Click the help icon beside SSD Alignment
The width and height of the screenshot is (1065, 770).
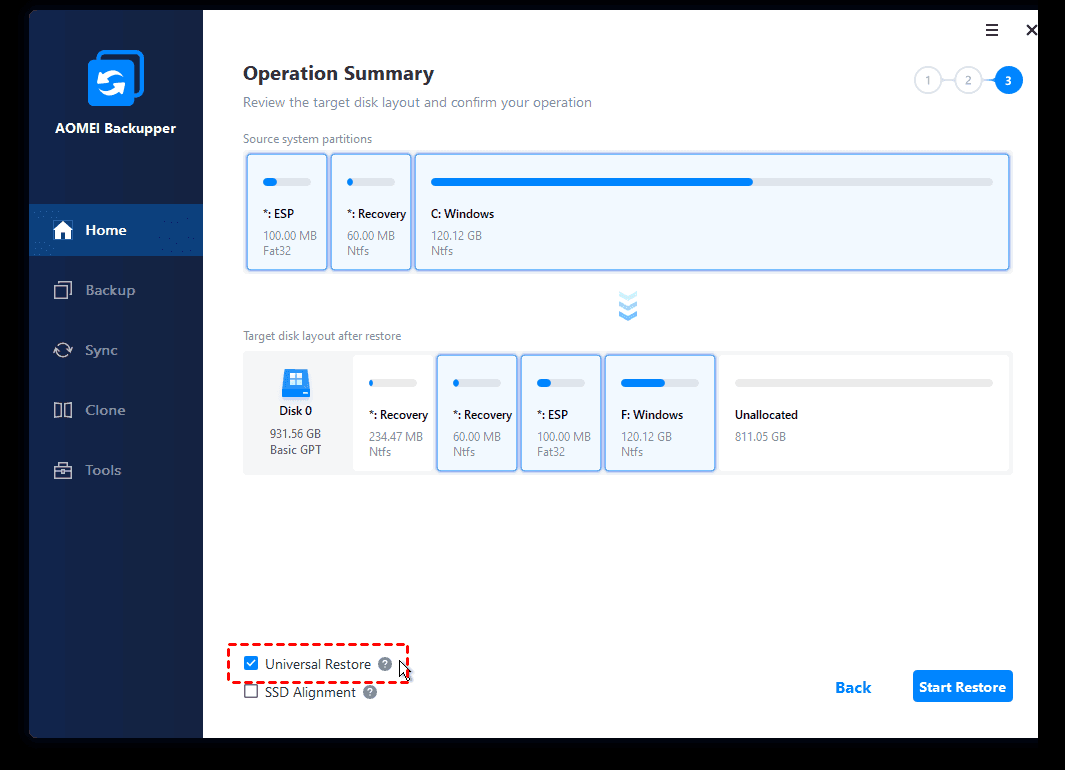370,692
